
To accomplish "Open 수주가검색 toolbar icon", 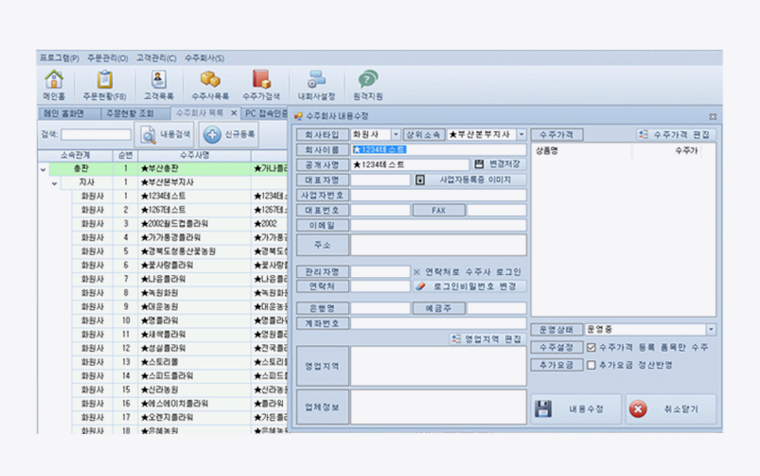I will pos(261,83).
